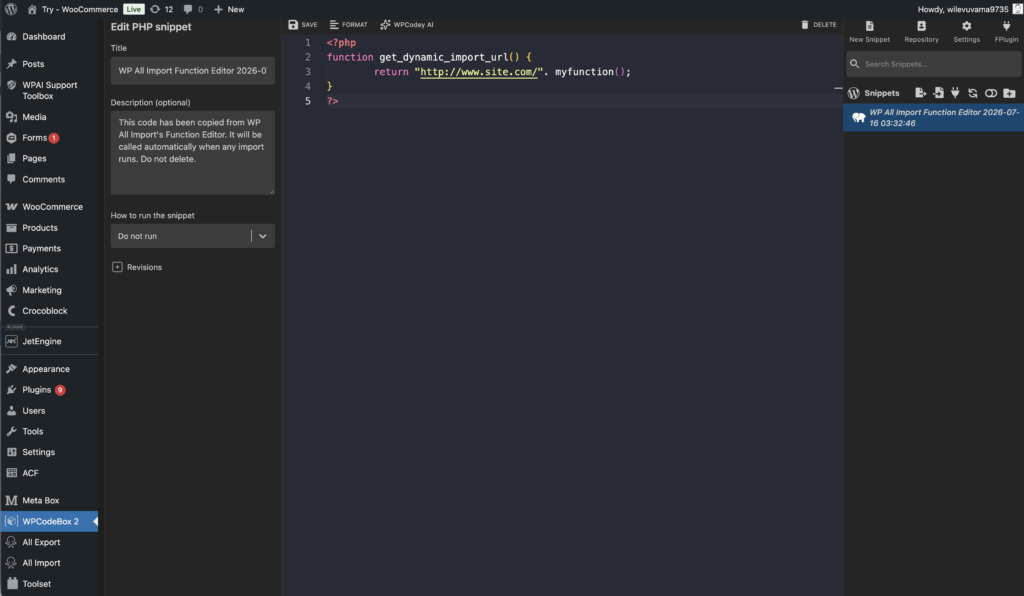Open comments bubble in admin bar
The image size is (1024, 596).
[x=193, y=9]
